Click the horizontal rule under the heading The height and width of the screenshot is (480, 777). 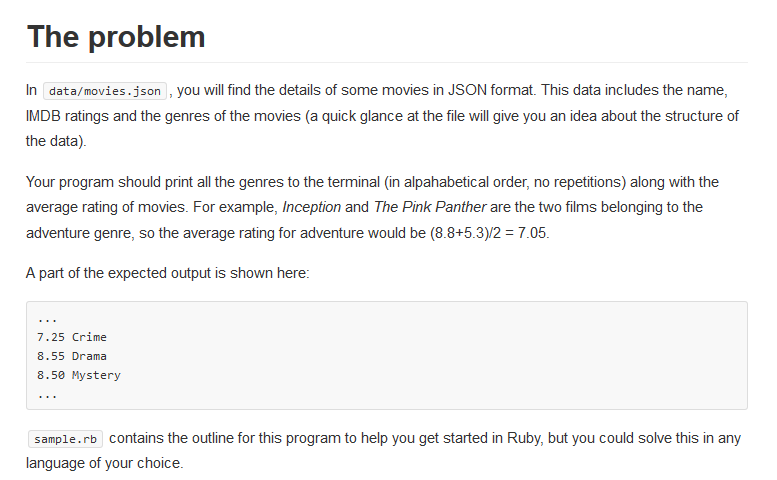(387, 63)
